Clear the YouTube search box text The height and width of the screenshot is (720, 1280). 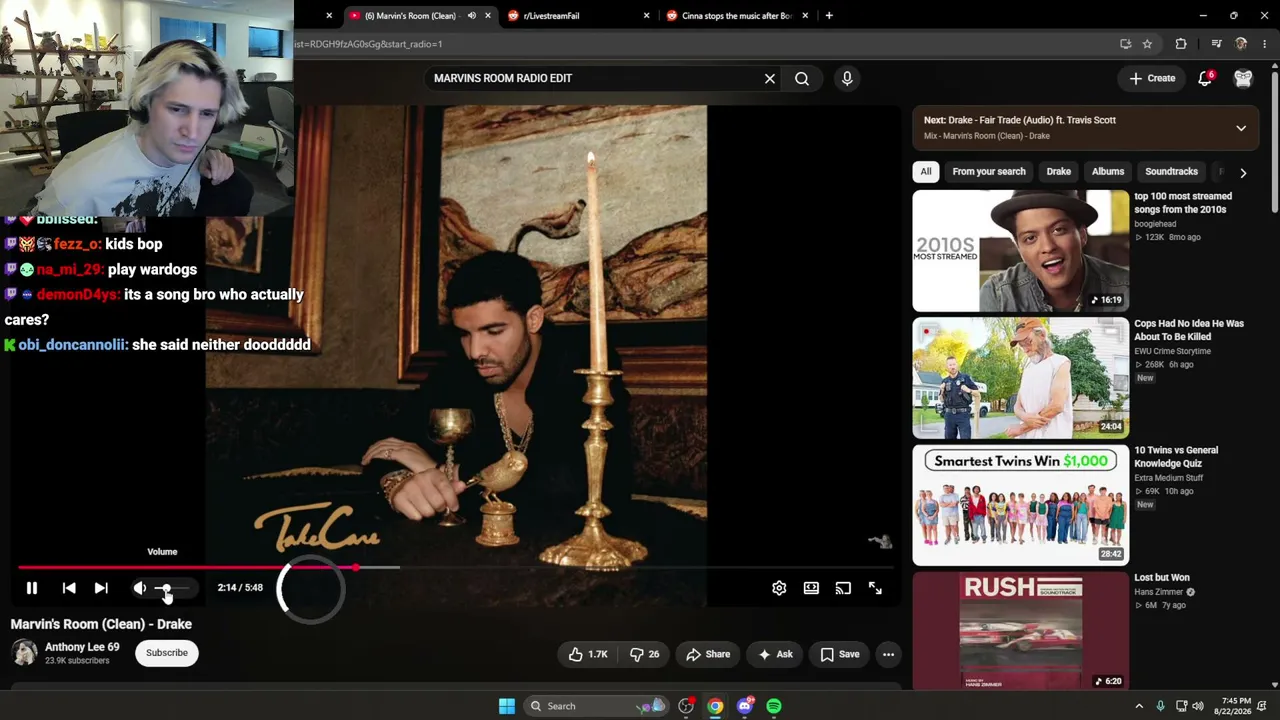click(770, 78)
